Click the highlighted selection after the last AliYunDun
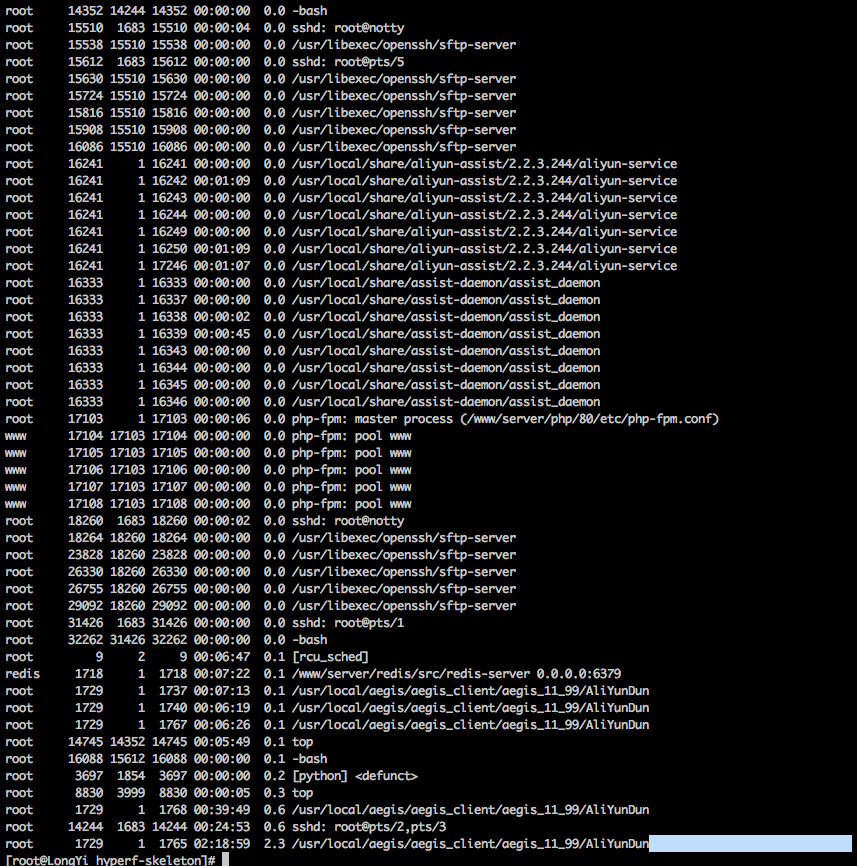Screen dimensions: 857x866 tap(750, 843)
